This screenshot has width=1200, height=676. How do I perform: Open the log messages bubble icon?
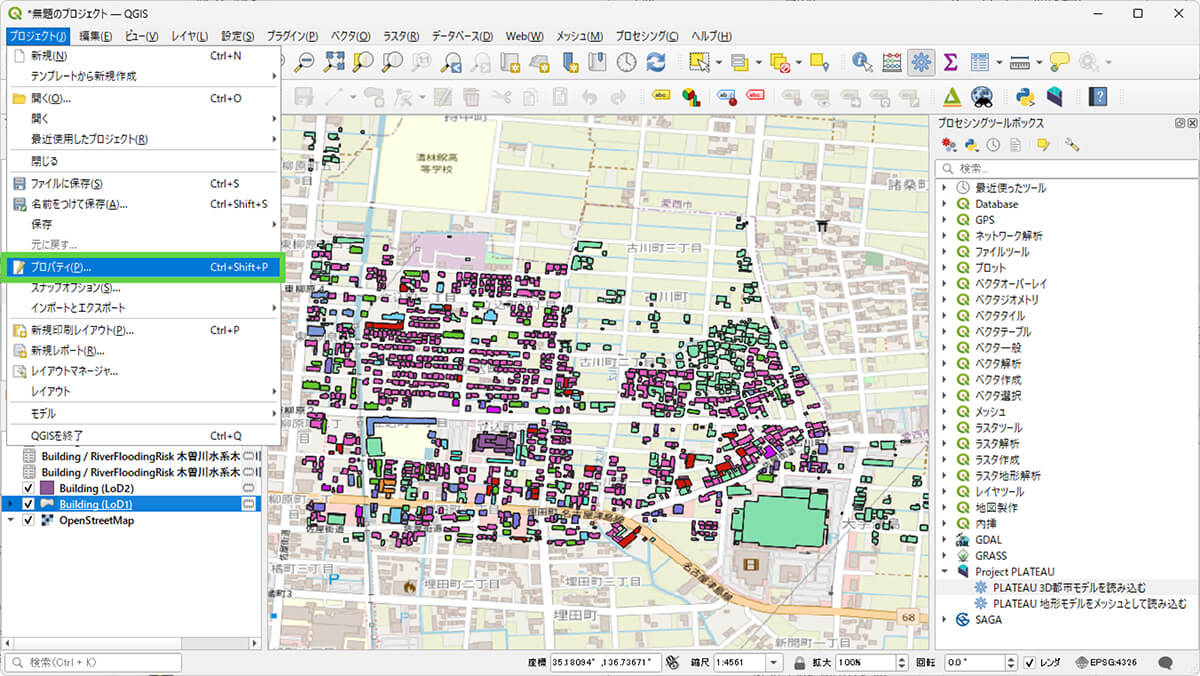tap(1165, 663)
